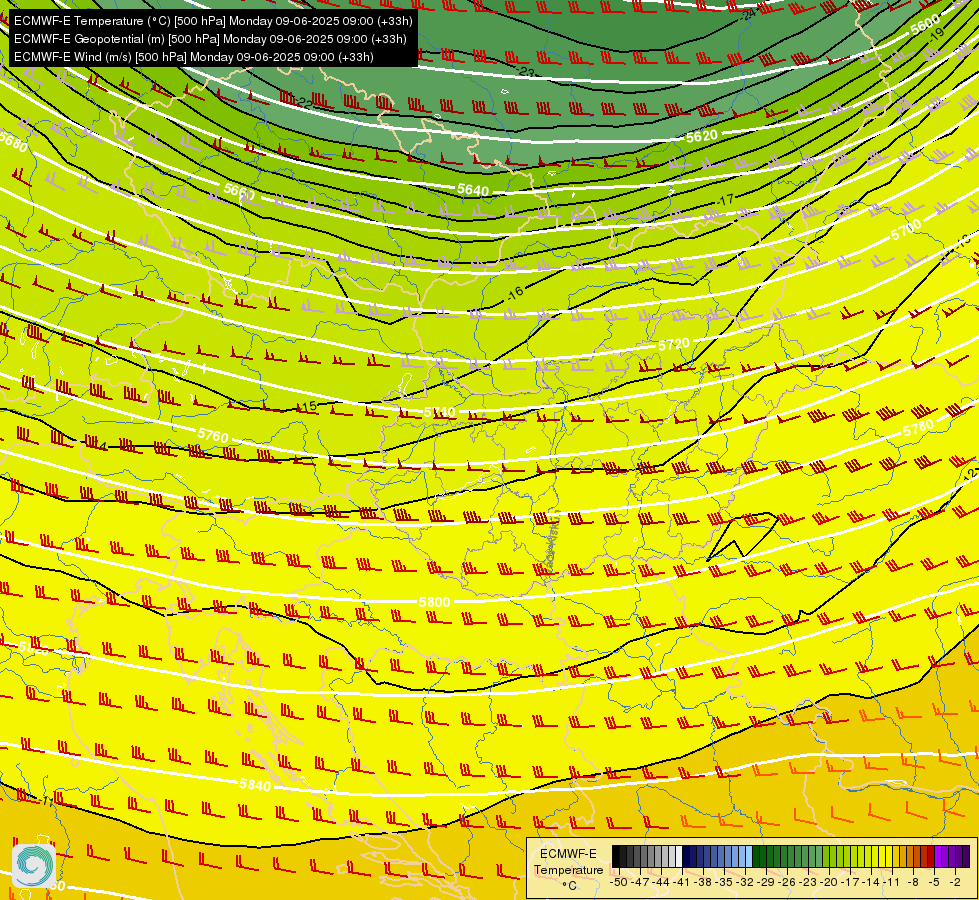Click the -44 legend scale value
The height and width of the screenshot is (900, 979).
click(661, 883)
